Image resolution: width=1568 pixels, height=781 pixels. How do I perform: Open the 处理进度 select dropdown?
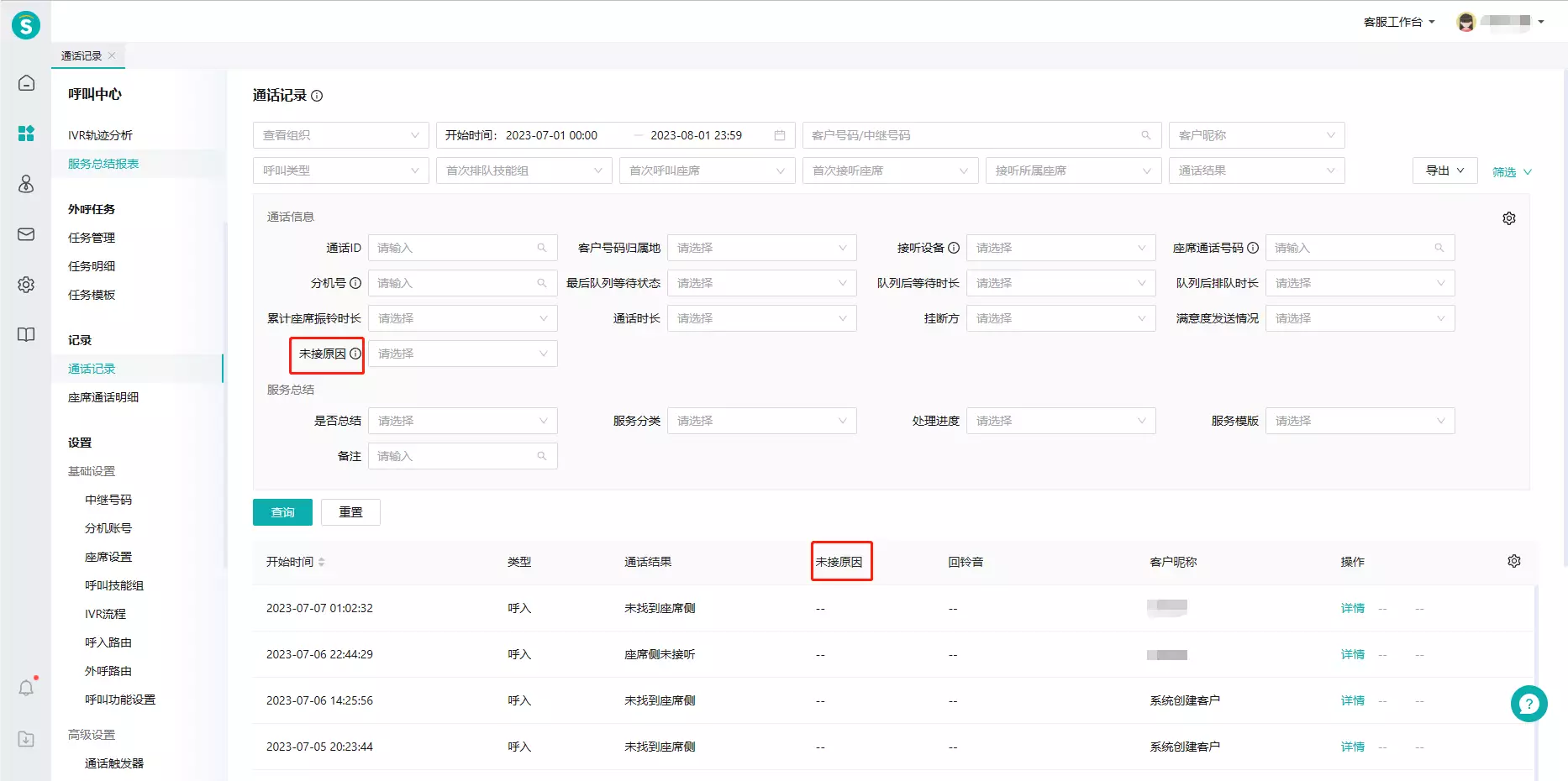(1061, 421)
